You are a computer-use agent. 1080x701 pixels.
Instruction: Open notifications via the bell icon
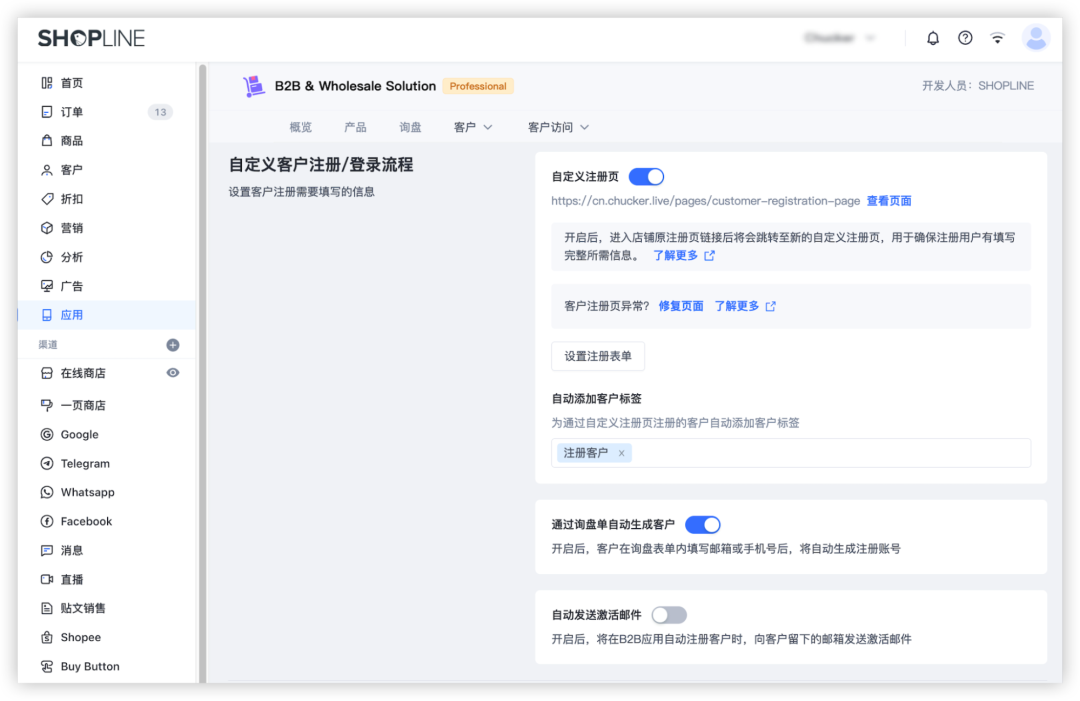coord(932,37)
